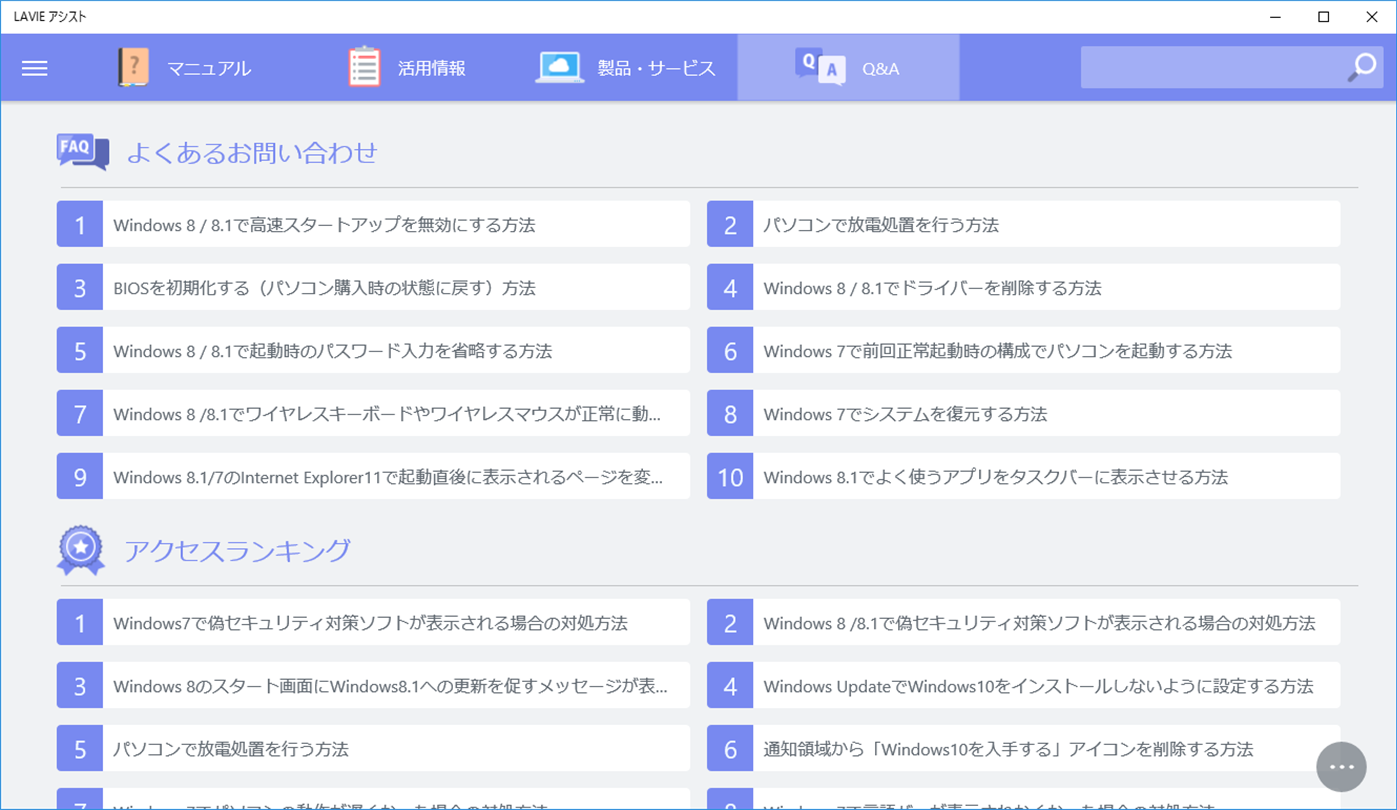Click the manual book icon
The height and width of the screenshot is (810, 1397).
[132, 67]
